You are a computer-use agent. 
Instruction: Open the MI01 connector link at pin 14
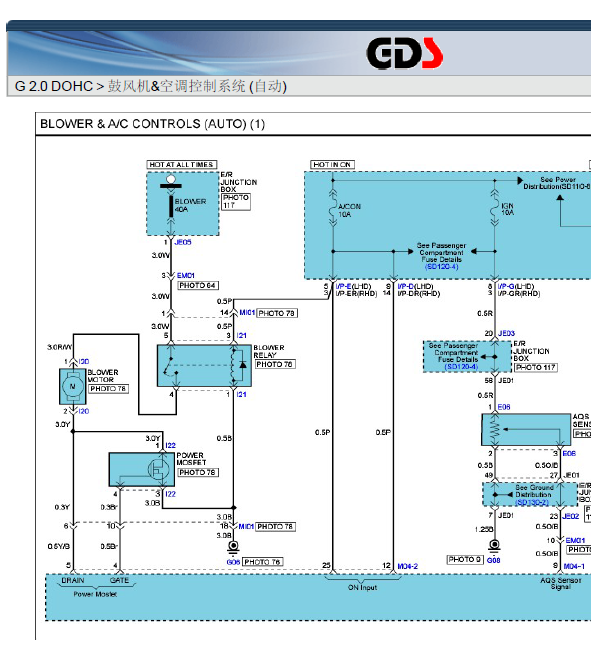point(247,312)
